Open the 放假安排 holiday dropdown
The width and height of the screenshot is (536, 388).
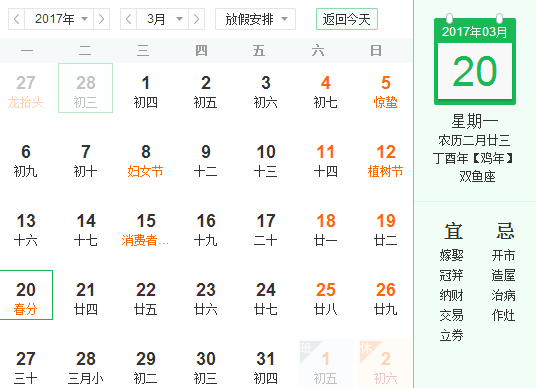point(255,19)
